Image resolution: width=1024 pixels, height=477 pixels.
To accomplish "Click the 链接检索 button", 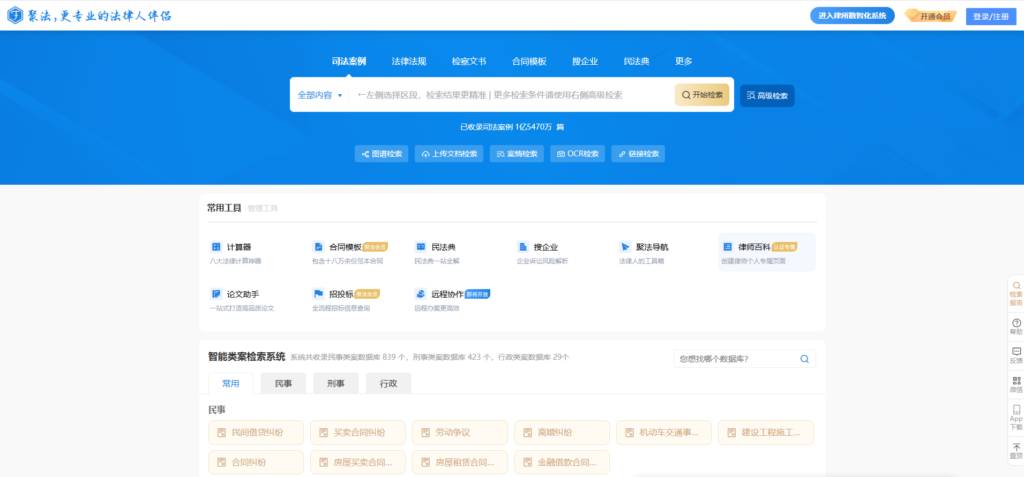I will coord(638,154).
